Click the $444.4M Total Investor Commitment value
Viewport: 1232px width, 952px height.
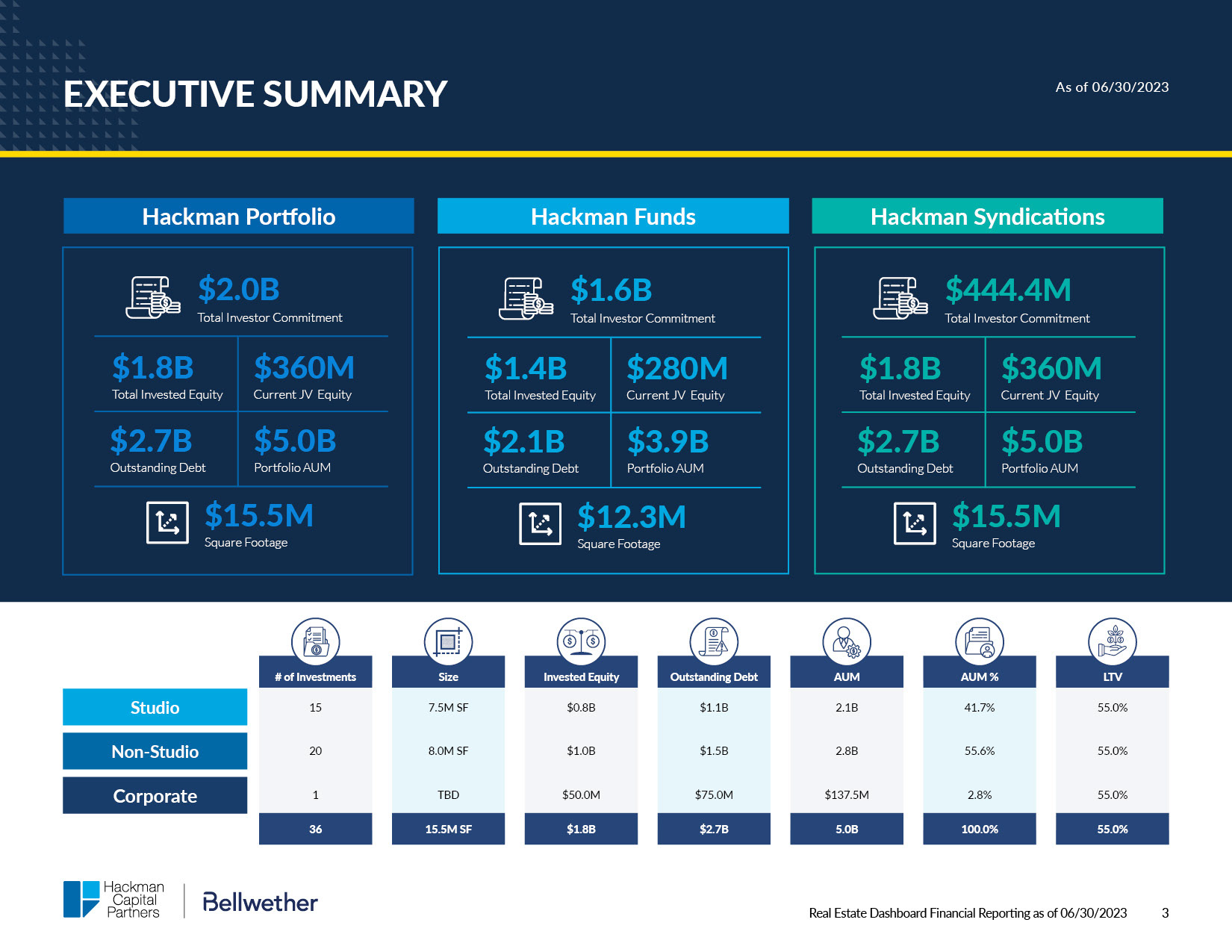[x=1008, y=290]
